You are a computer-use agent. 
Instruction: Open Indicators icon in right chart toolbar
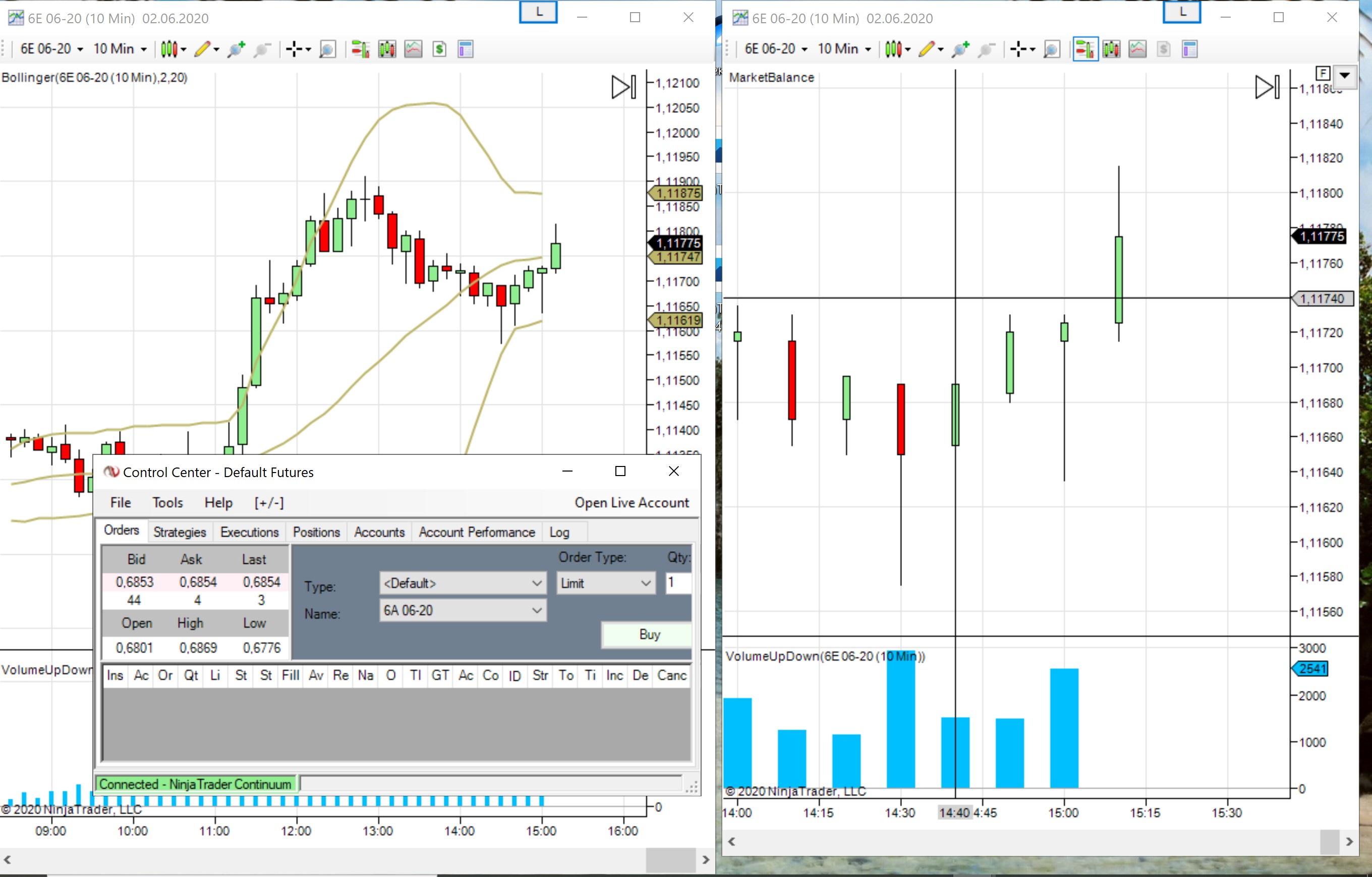click(x=1137, y=49)
